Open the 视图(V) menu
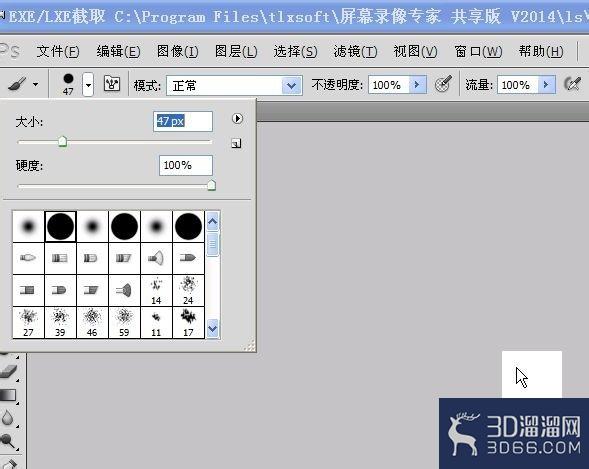Image resolution: width=589 pixels, height=469 pixels. pos(415,51)
